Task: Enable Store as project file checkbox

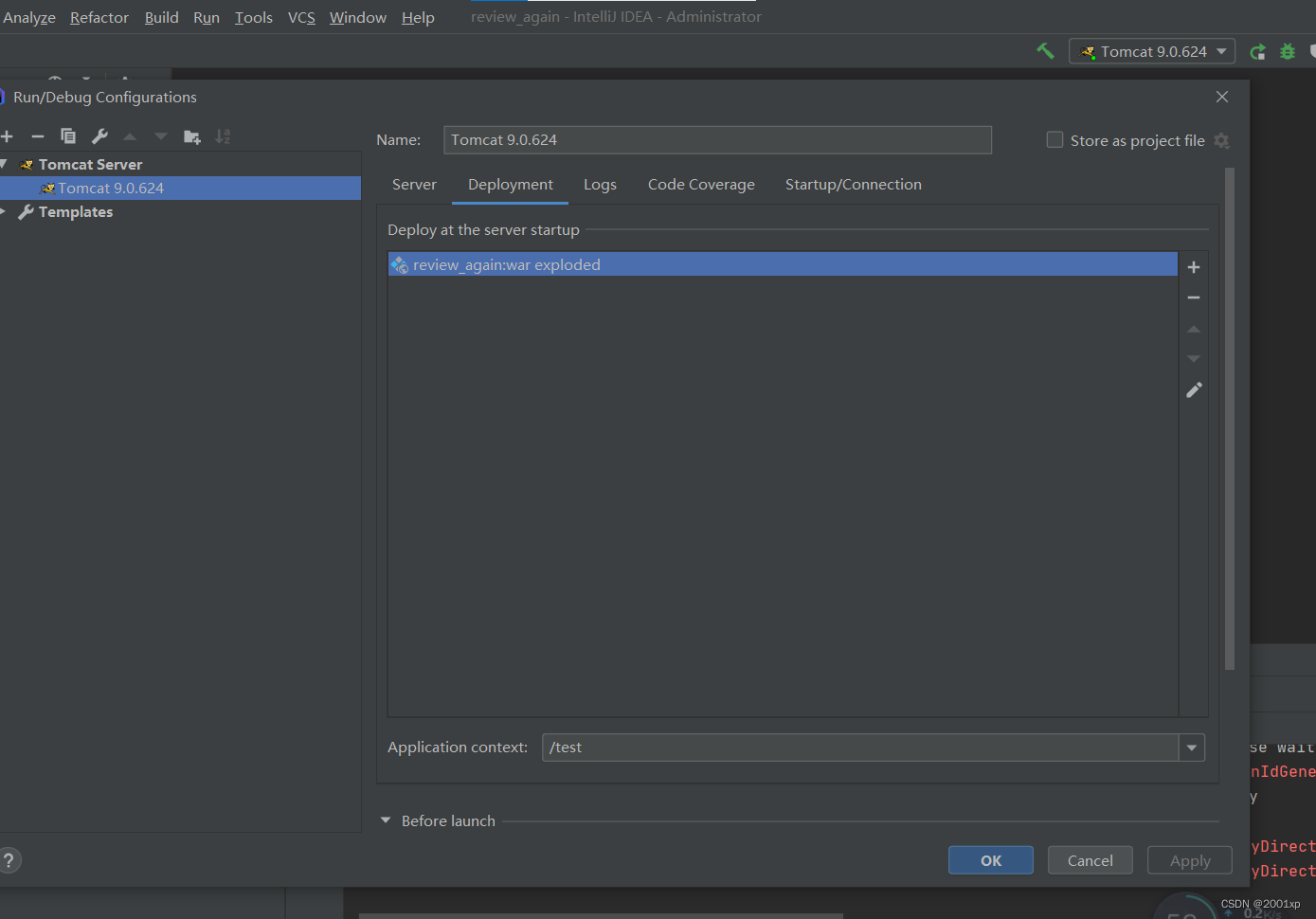Action: pyautogui.click(x=1055, y=140)
